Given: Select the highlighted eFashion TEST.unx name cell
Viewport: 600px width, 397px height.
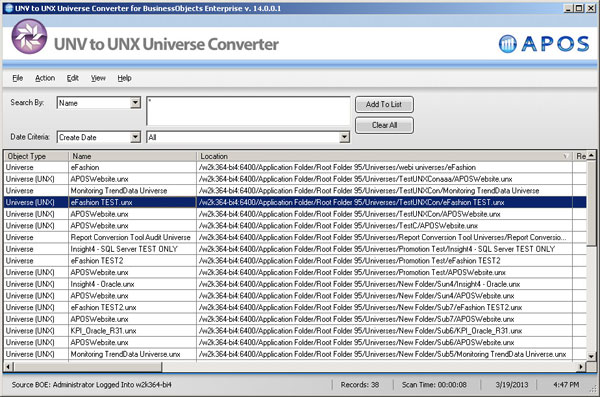Looking at the screenshot, I should pos(132,202).
